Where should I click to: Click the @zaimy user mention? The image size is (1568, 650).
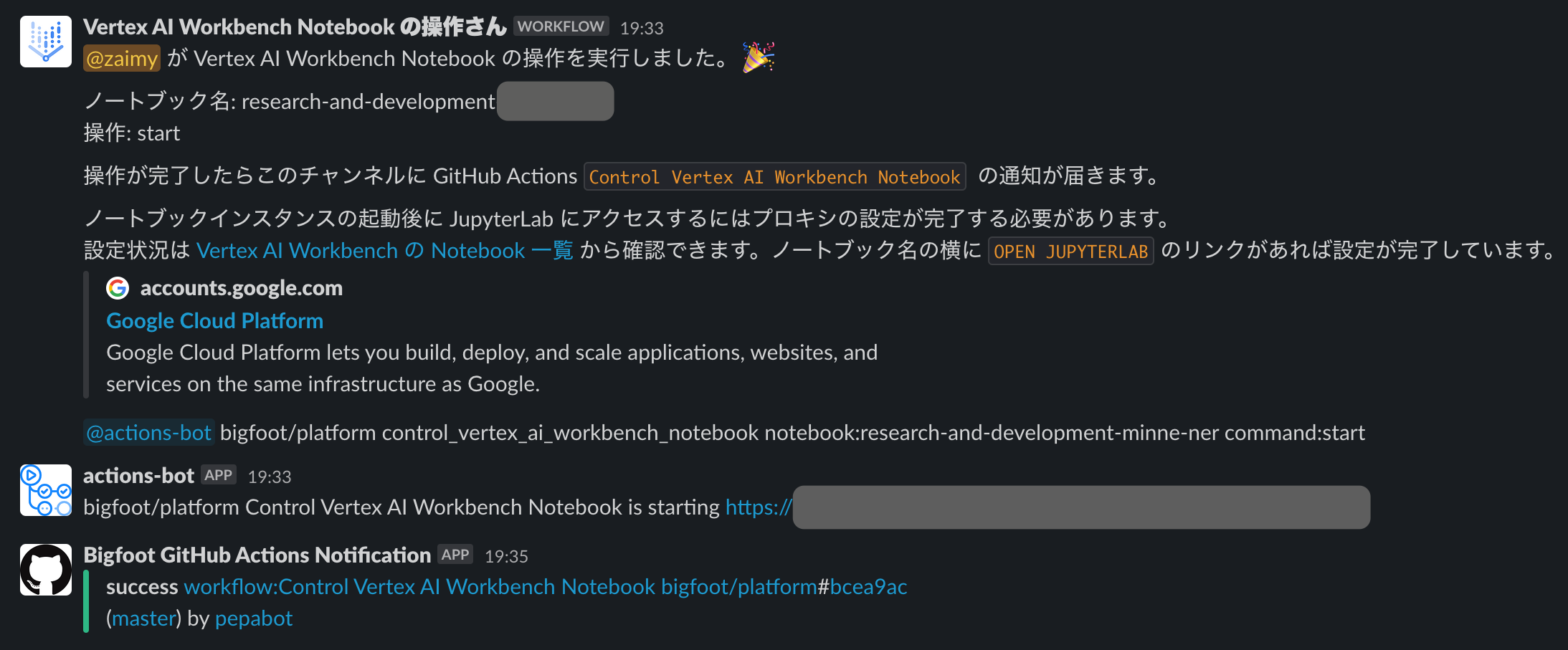tap(121, 58)
